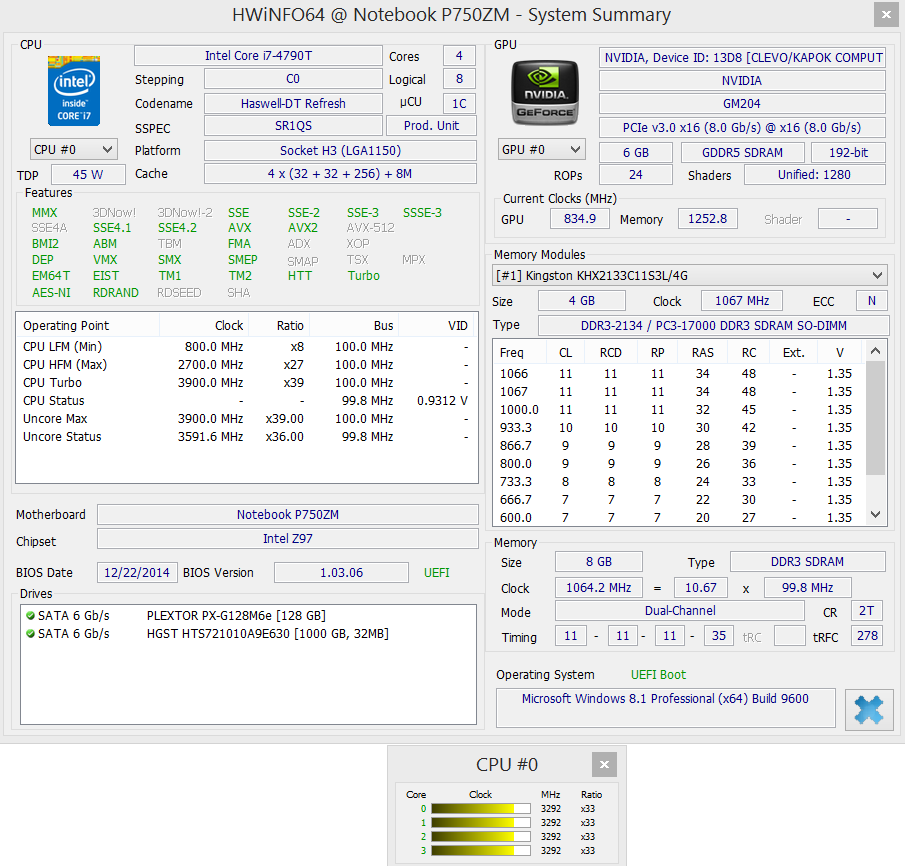This screenshot has height=866, width=905.
Task: Click the cache 4 x (32 + 32 + 256) + 8M field
Action: pyautogui.click(x=340, y=174)
